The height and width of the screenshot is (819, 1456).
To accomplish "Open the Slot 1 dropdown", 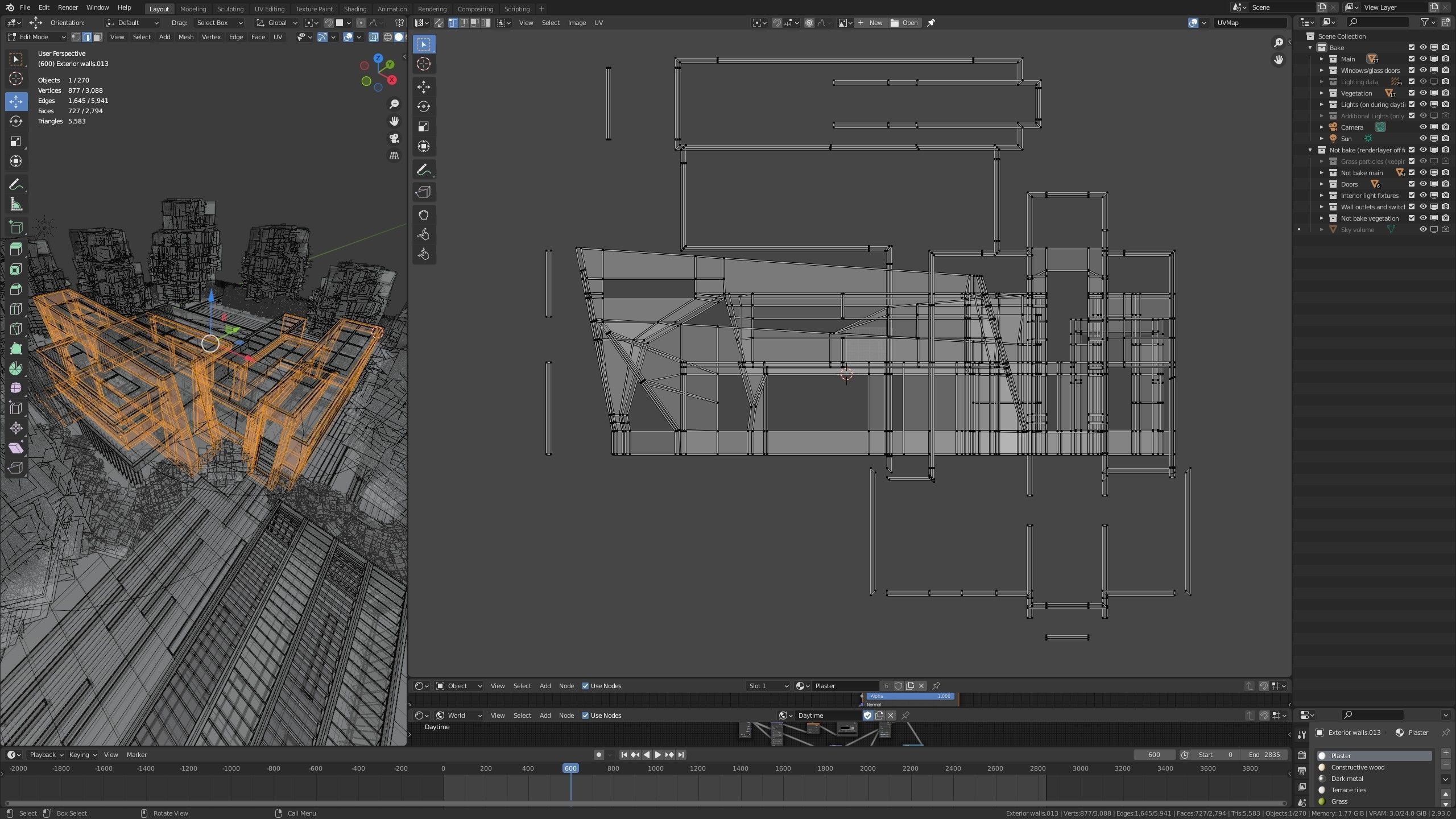I will click(768, 686).
